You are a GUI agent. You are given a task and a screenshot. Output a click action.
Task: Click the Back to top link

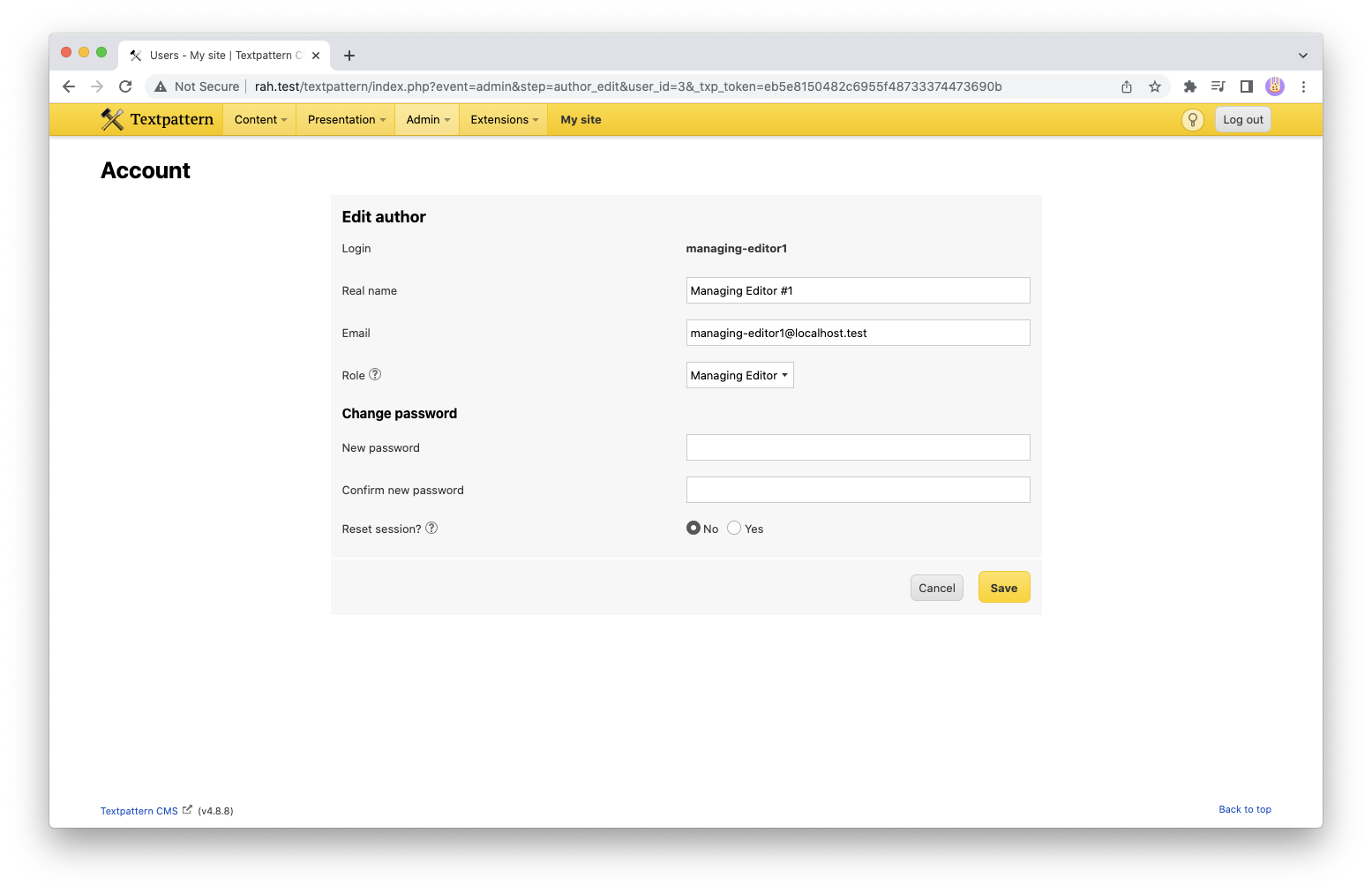(1245, 809)
